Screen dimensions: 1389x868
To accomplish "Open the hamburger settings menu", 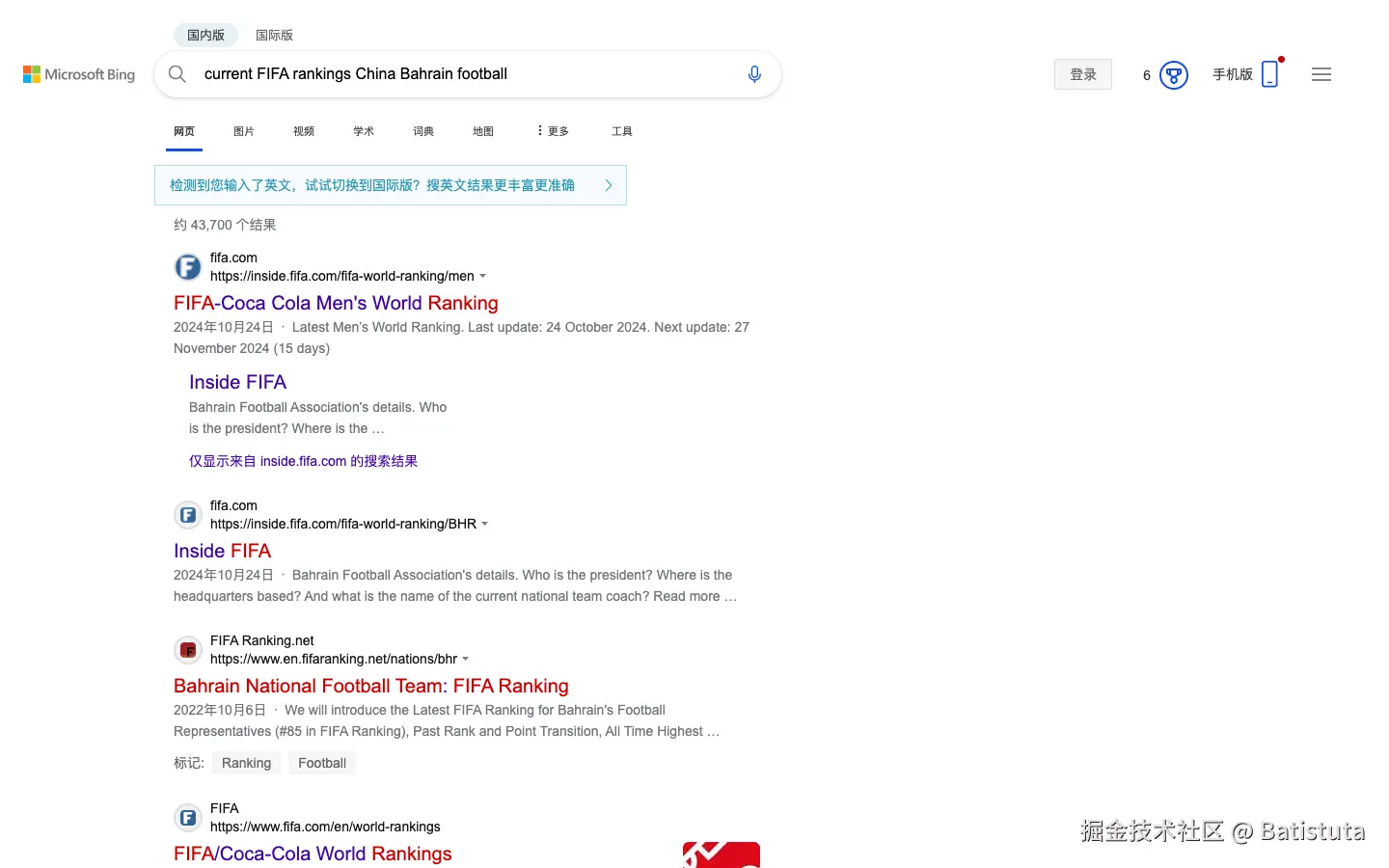I will [1321, 74].
